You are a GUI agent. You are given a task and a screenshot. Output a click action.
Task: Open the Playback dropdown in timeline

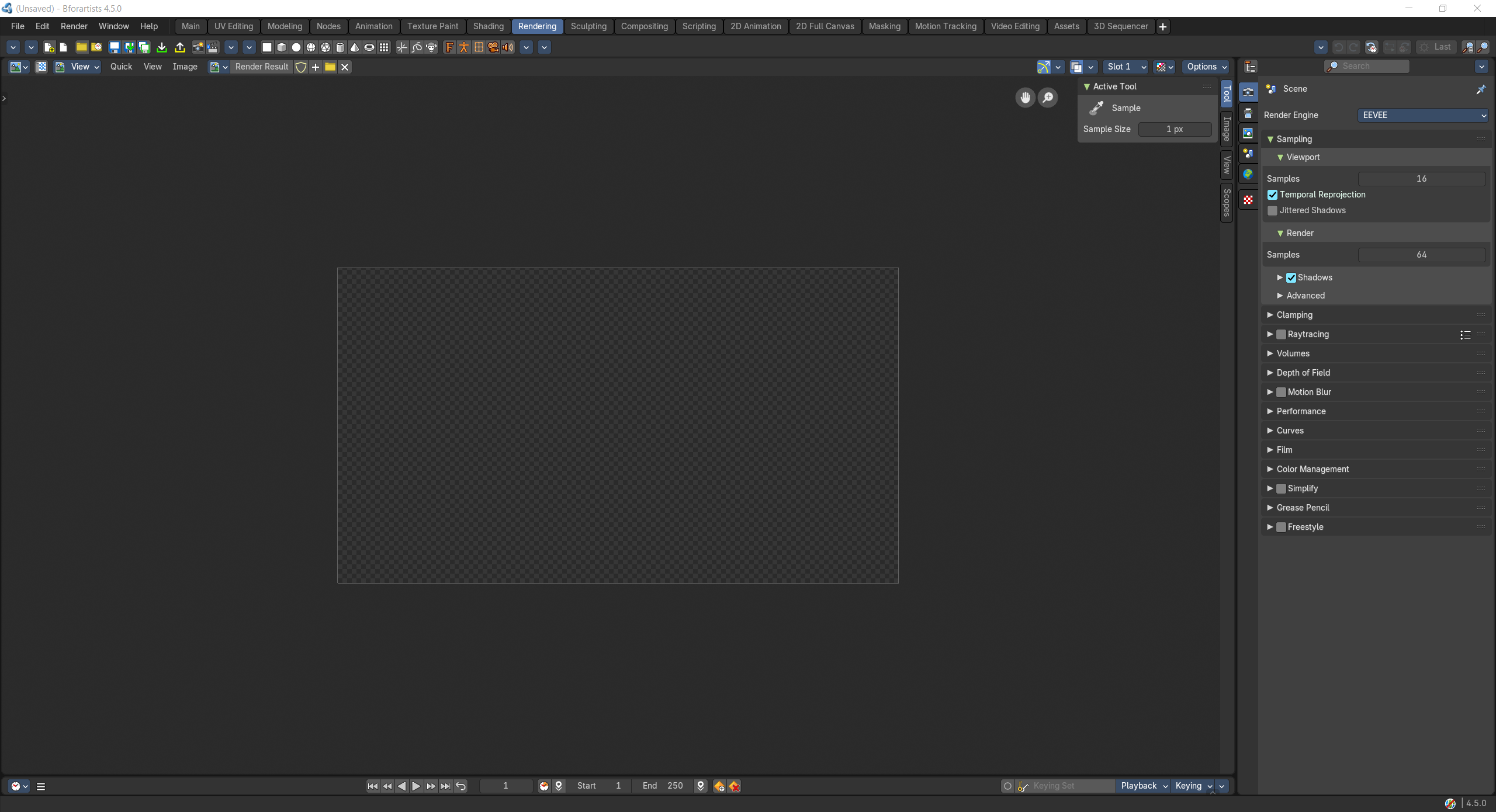point(1144,786)
